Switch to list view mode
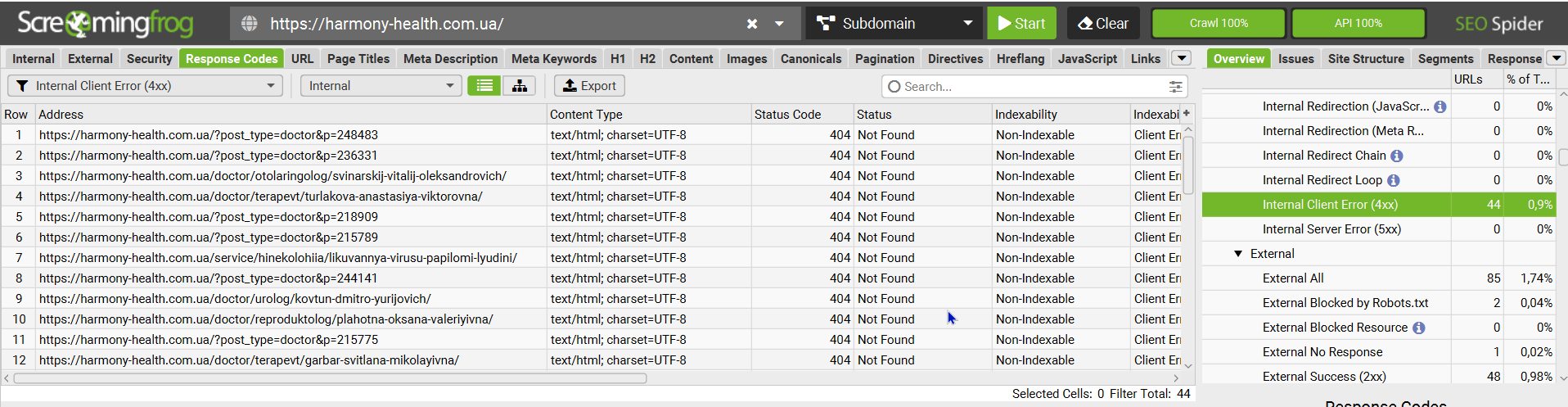The height and width of the screenshot is (407, 1568). tap(484, 86)
